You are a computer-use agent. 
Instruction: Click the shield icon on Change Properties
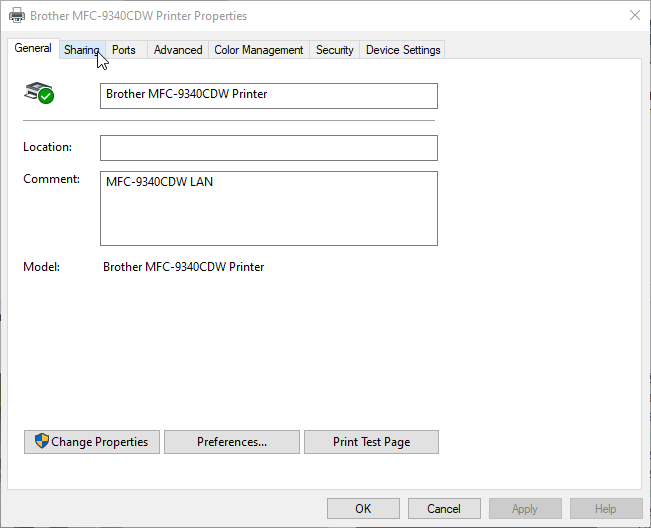pyautogui.click(x=42, y=441)
